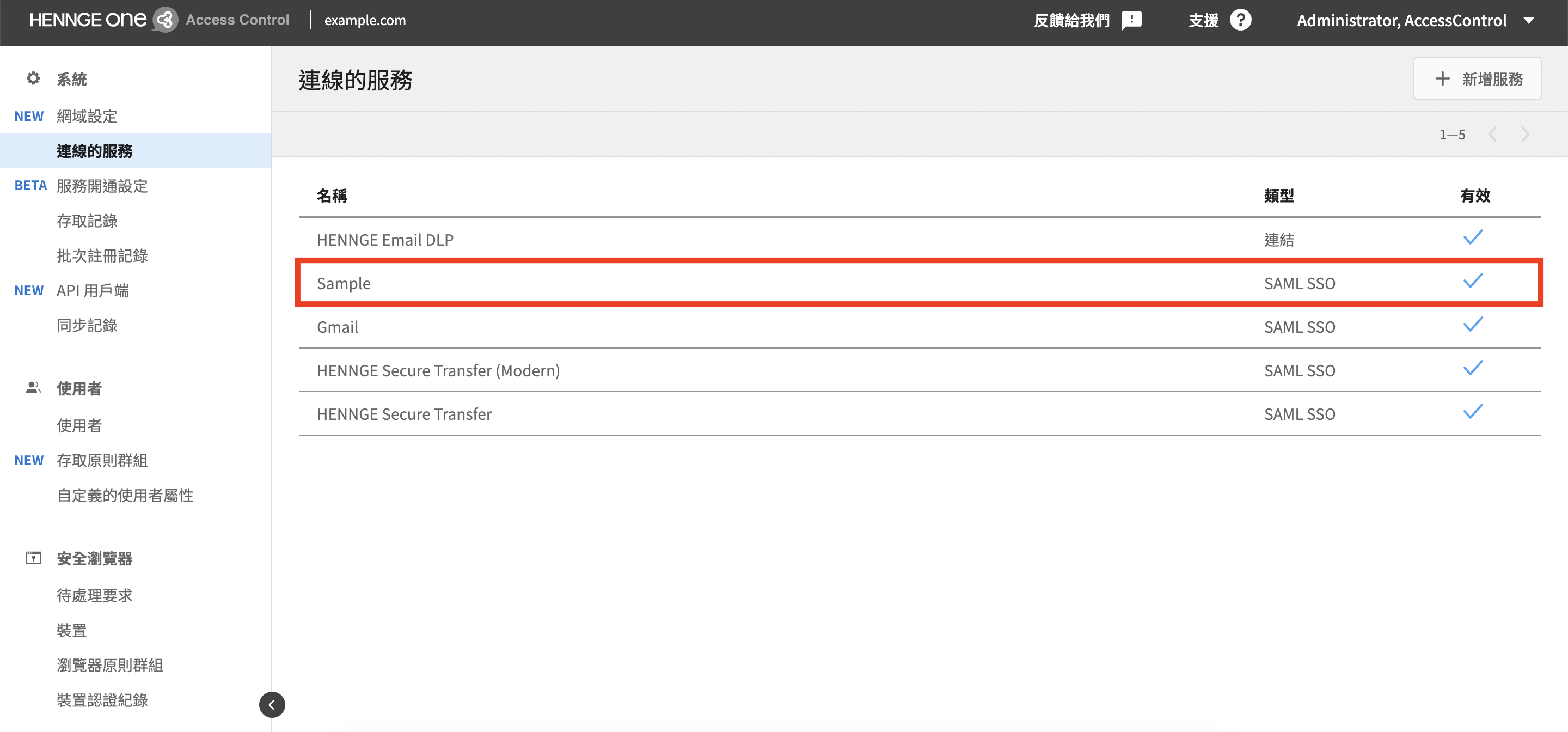The width and height of the screenshot is (1568, 732).
Task: Click the 名稱 column header
Action: pyautogui.click(x=332, y=196)
